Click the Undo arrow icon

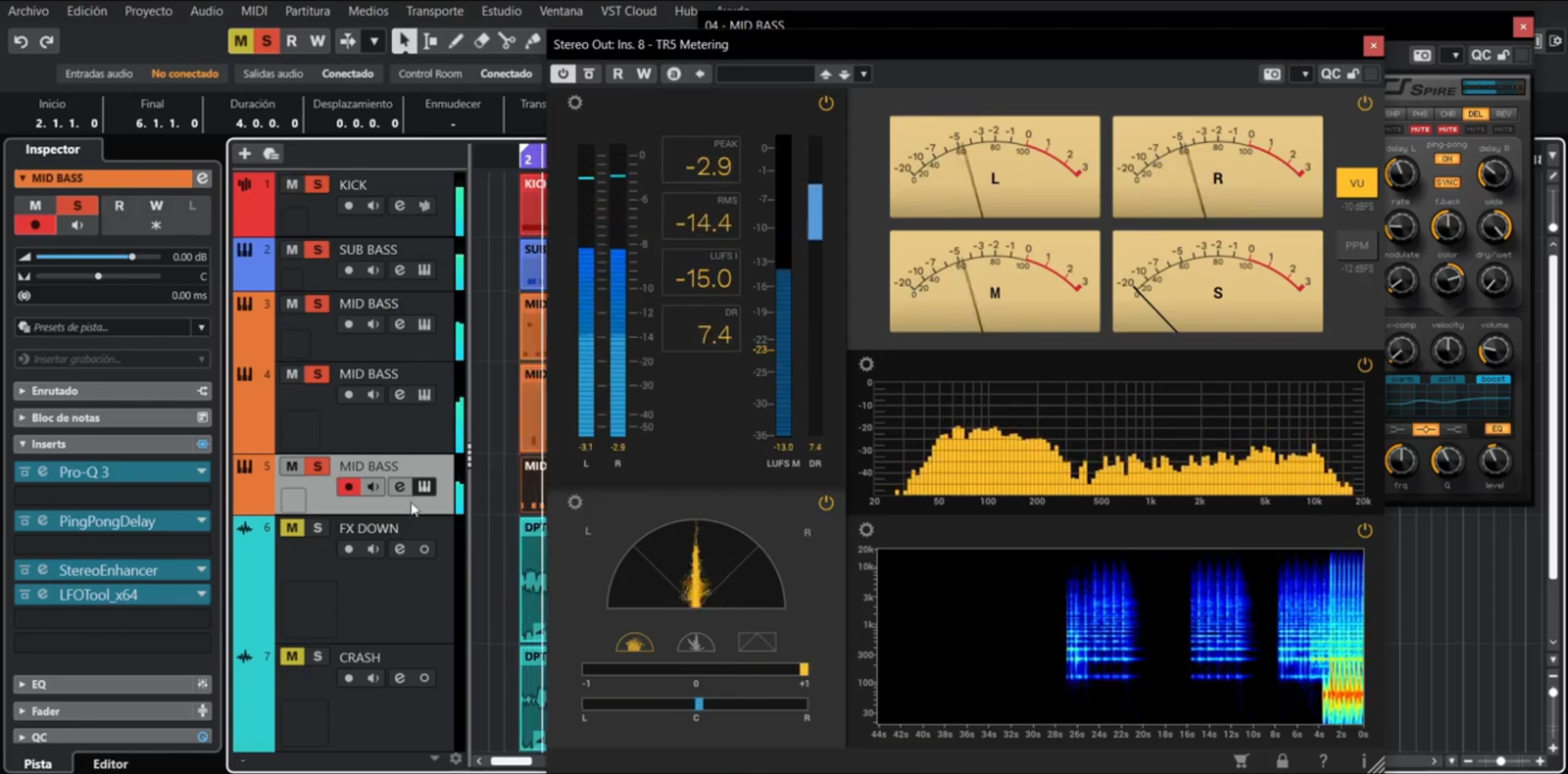[x=21, y=41]
